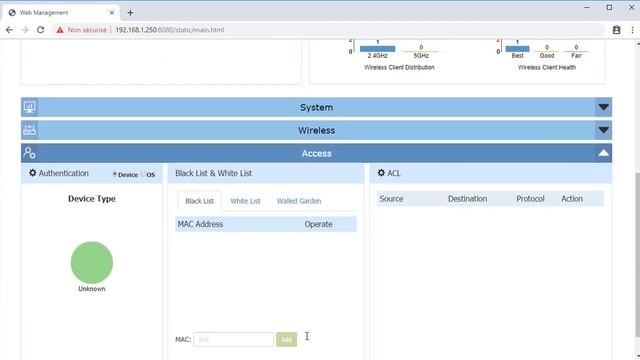The height and width of the screenshot is (360, 640).
Task: Select the Web Management browser tab
Action: coord(61,13)
